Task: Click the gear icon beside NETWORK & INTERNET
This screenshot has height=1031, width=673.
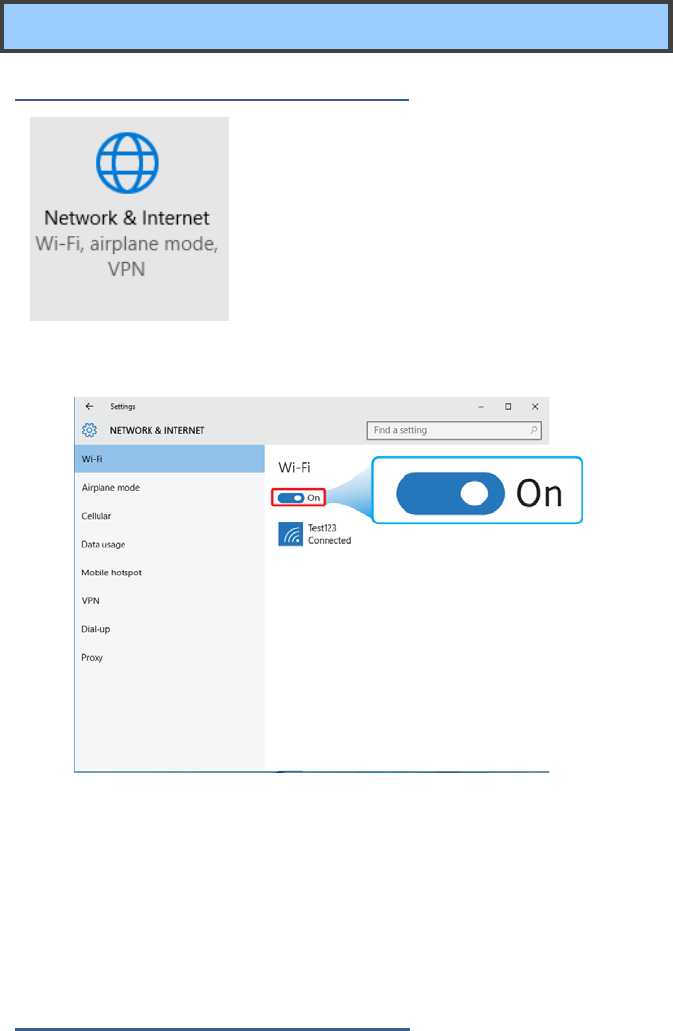Action: tap(89, 430)
